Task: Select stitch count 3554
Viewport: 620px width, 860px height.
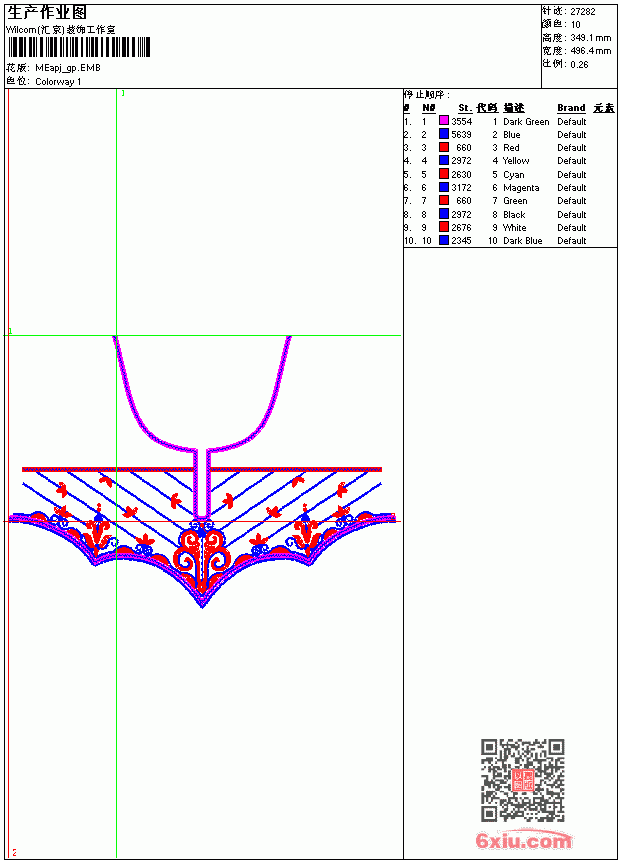Action: 461,121
